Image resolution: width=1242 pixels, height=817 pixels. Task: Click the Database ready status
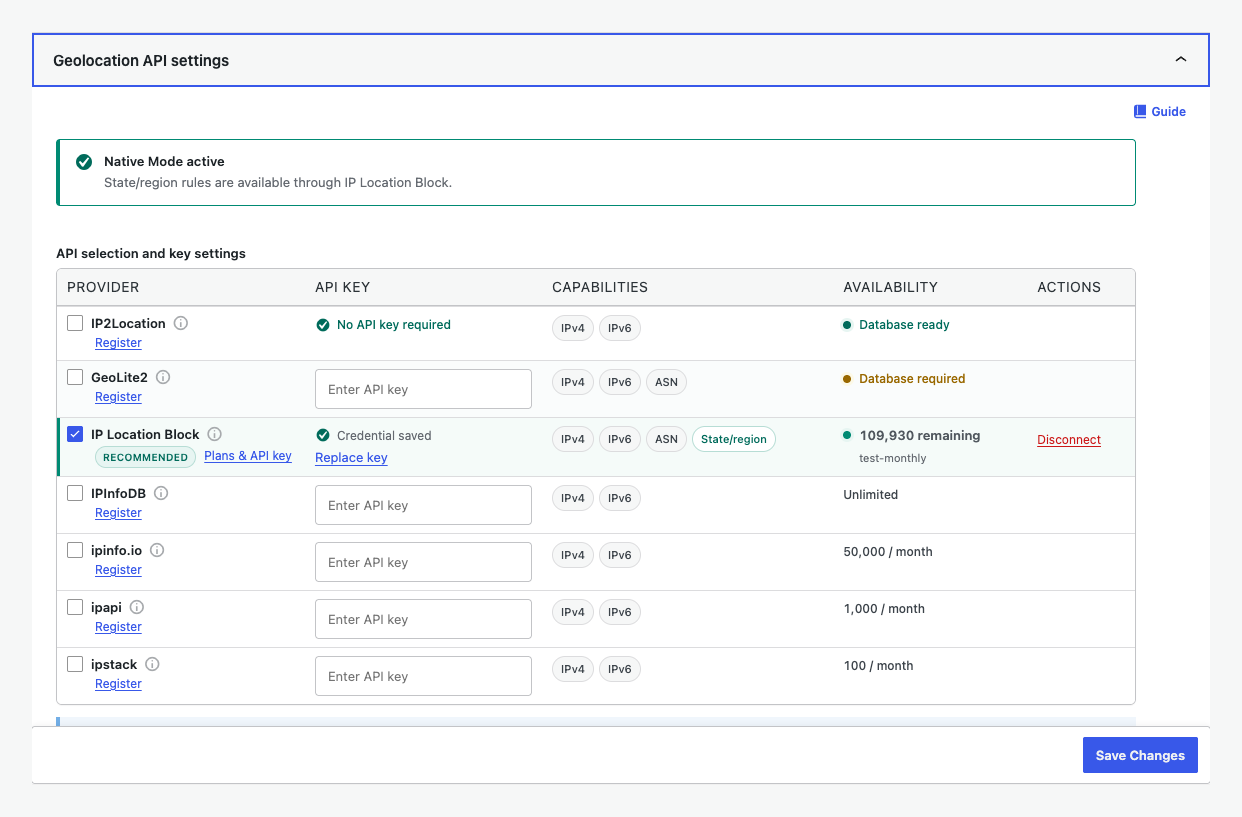(896, 325)
